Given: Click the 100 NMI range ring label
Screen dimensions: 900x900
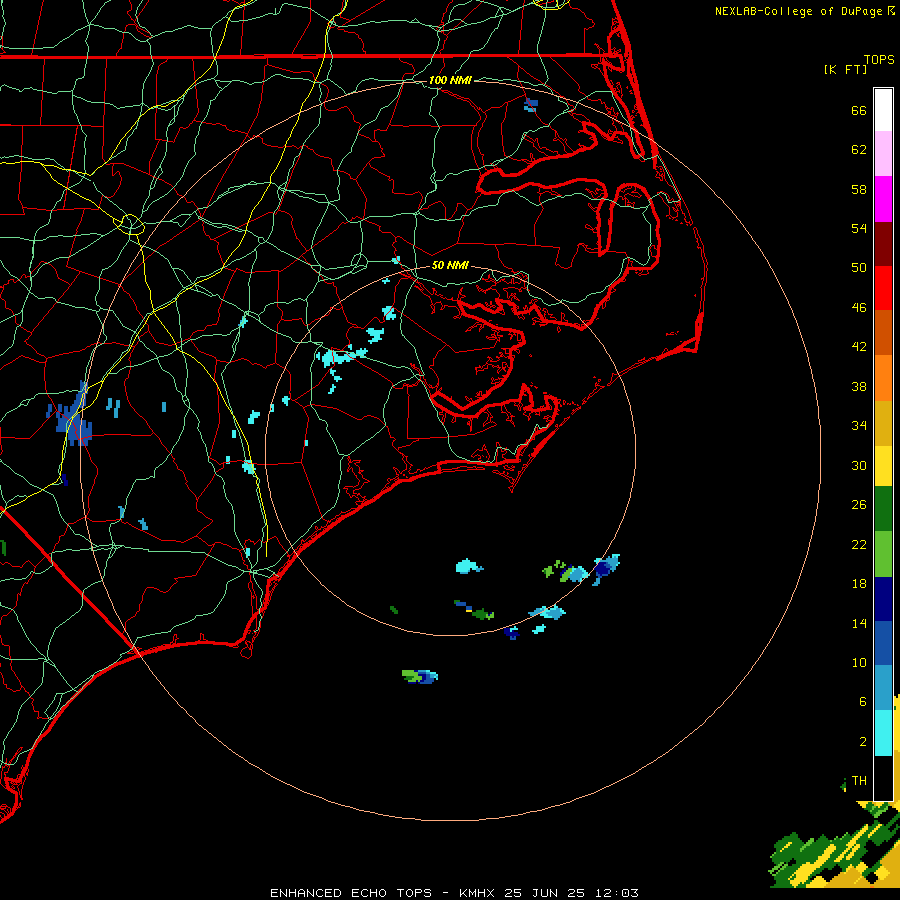Looking at the screenshot, I should click(x=450, y=80).
